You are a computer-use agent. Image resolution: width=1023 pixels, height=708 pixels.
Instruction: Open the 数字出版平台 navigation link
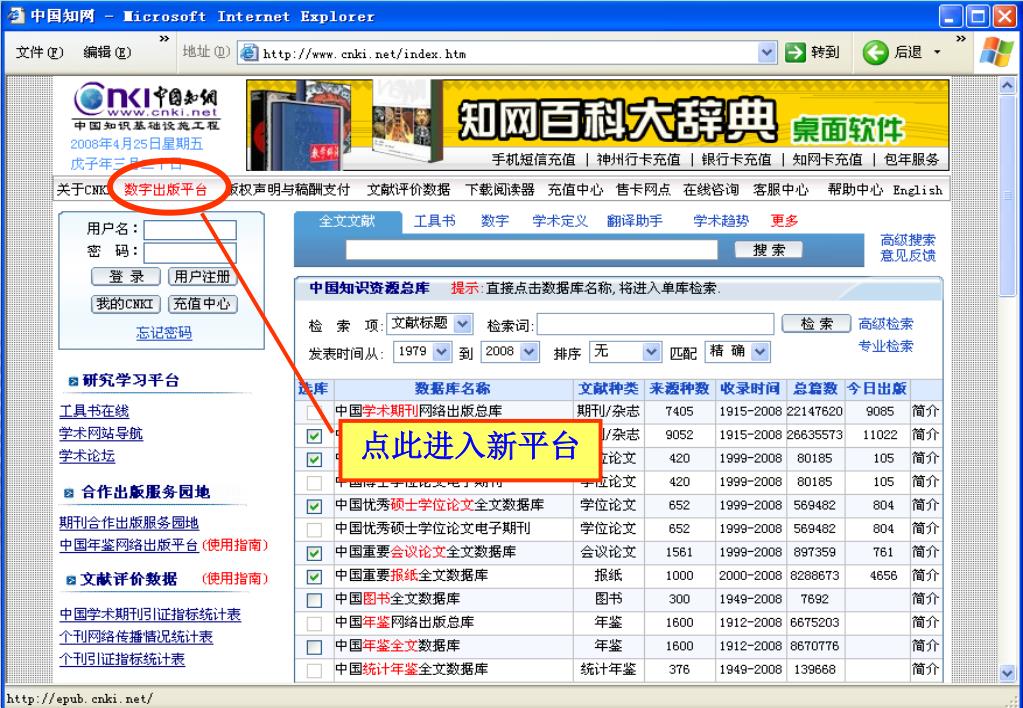coord(166,190)
